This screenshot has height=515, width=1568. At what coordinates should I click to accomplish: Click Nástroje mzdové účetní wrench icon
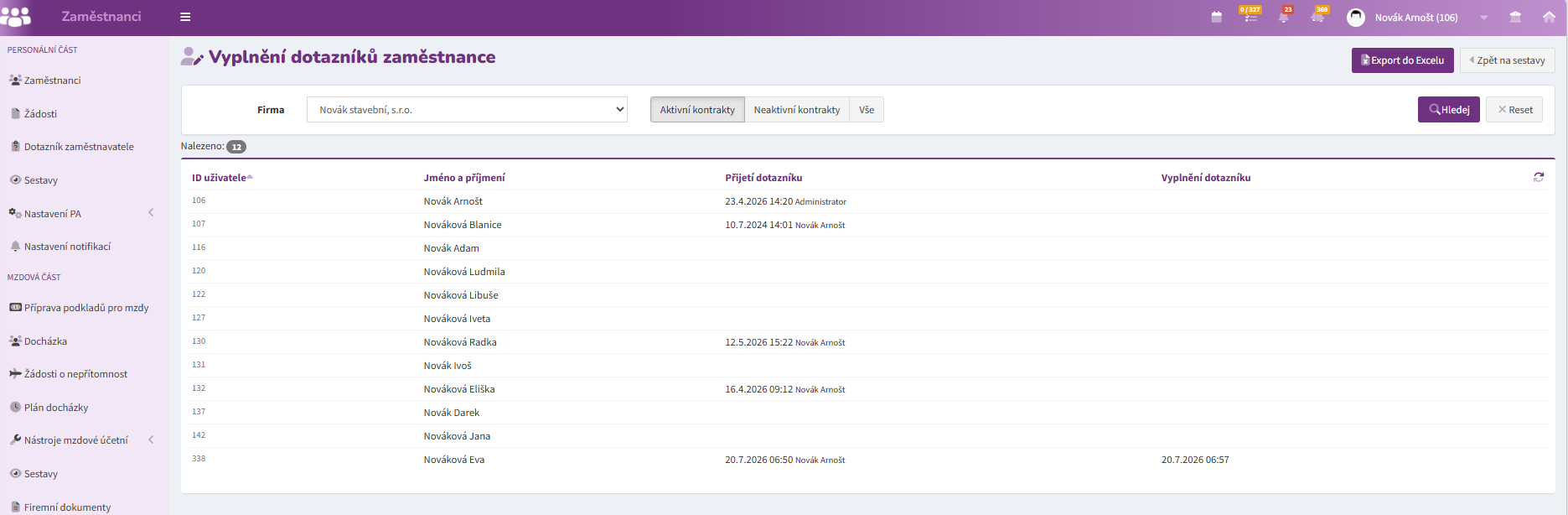tap(15, 440)
